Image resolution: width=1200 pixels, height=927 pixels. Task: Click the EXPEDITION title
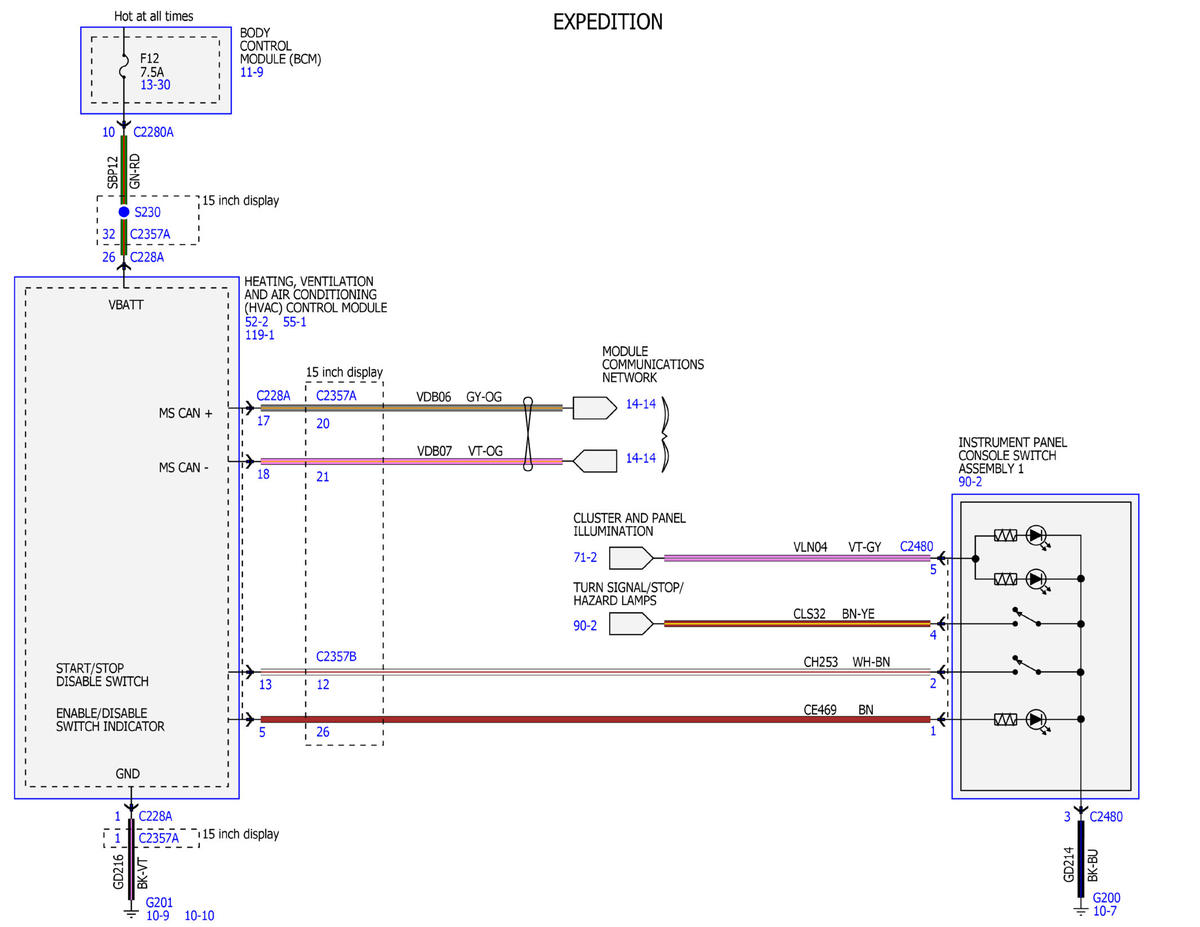pyautogui.click(x=608, y=22)
